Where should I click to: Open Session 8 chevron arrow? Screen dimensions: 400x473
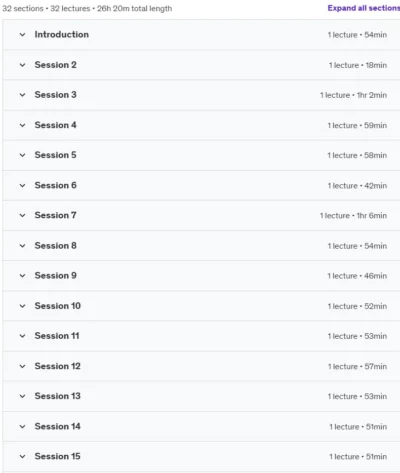coord(22,246)
